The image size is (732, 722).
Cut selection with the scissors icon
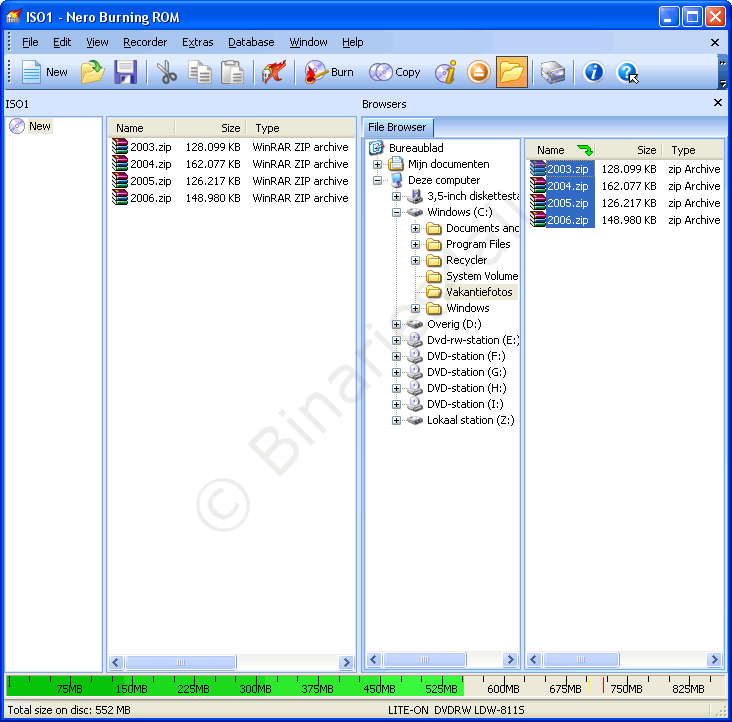coord(166,72)
